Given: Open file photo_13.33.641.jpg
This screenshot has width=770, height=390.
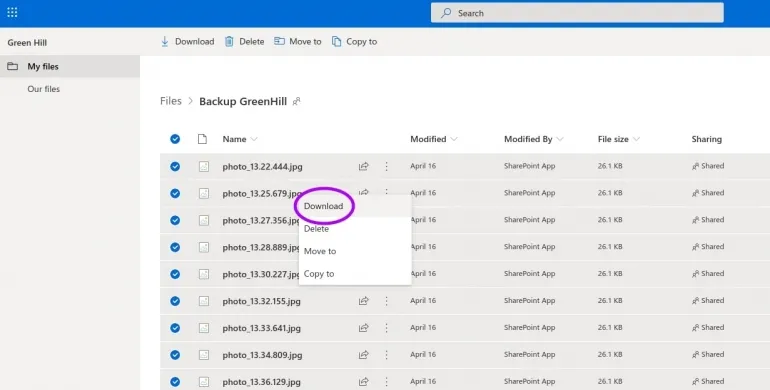Looking at the screenshot, I should (x=261, y=328).
